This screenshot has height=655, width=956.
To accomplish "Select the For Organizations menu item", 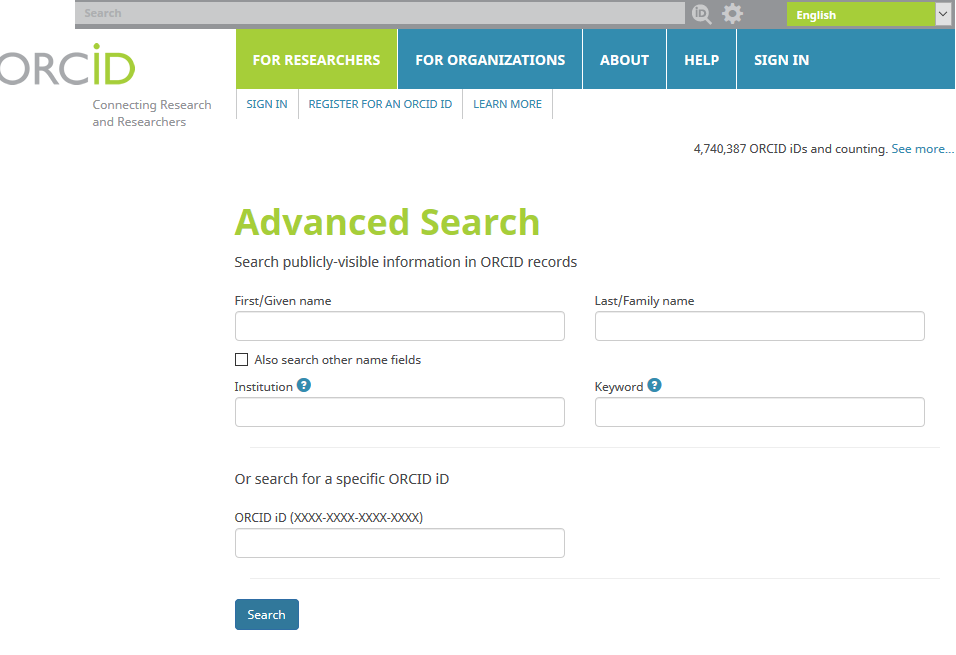I will [490, 60].
